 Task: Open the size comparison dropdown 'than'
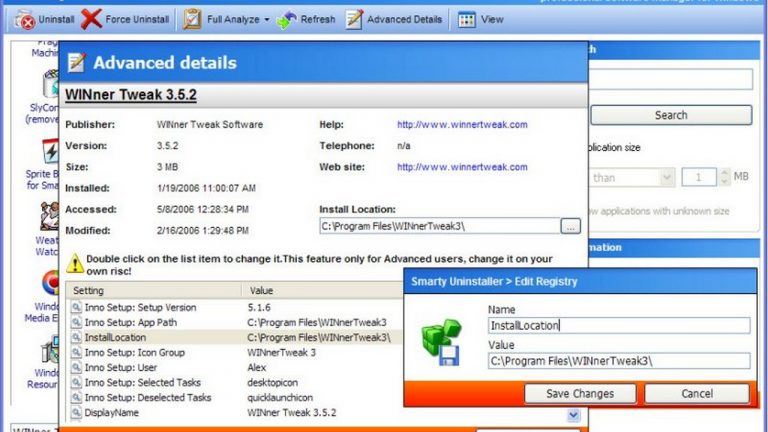click(632, 177)
